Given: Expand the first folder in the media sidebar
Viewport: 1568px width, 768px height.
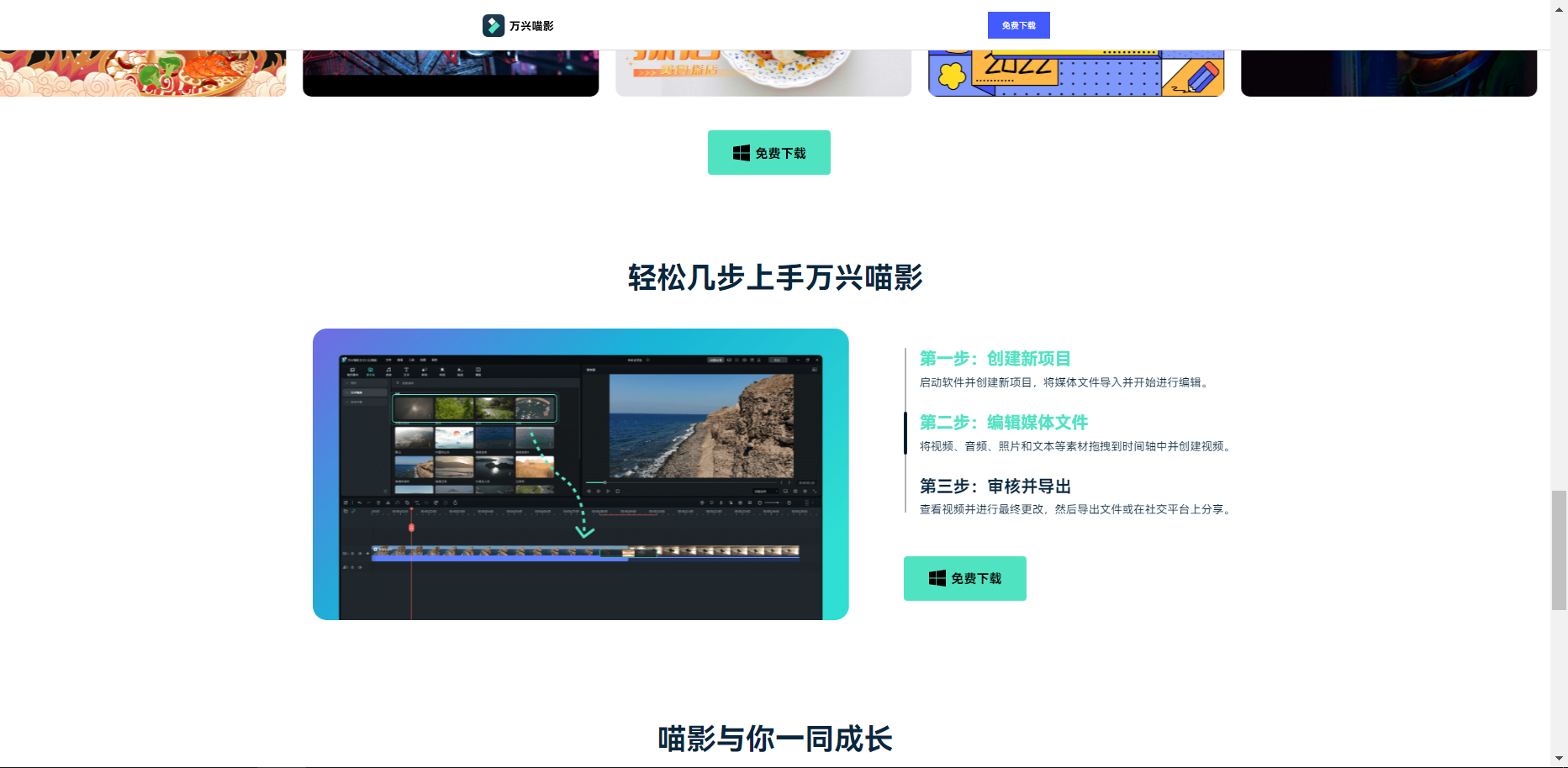Looking at the screenshot, I should tap(346, 383).
